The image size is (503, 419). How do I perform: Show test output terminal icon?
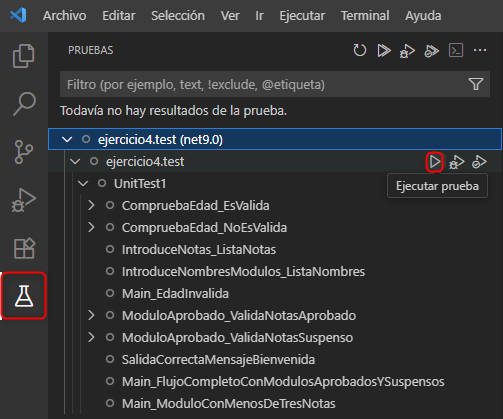pyautogui.click(x=456, y=50)
